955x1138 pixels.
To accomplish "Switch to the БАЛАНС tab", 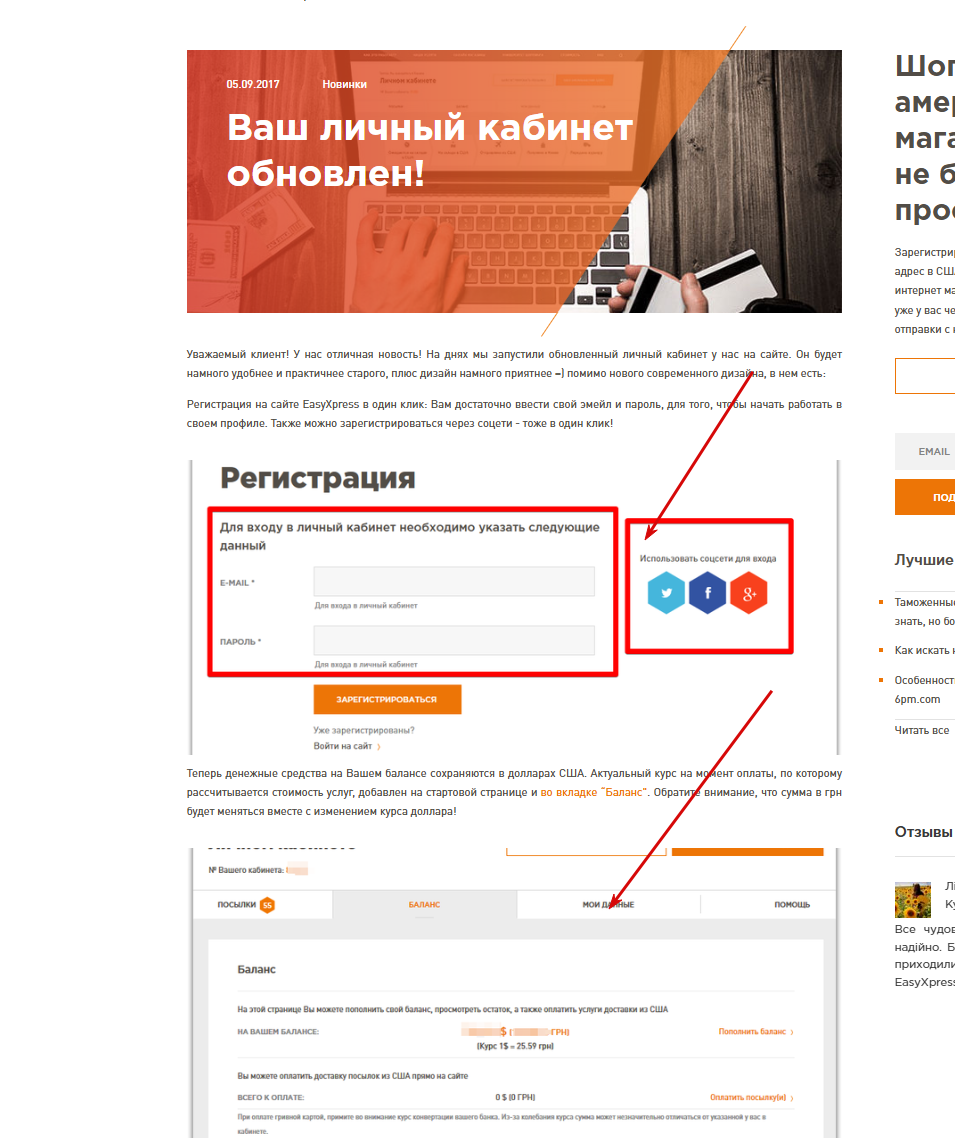I will (425, 905).
